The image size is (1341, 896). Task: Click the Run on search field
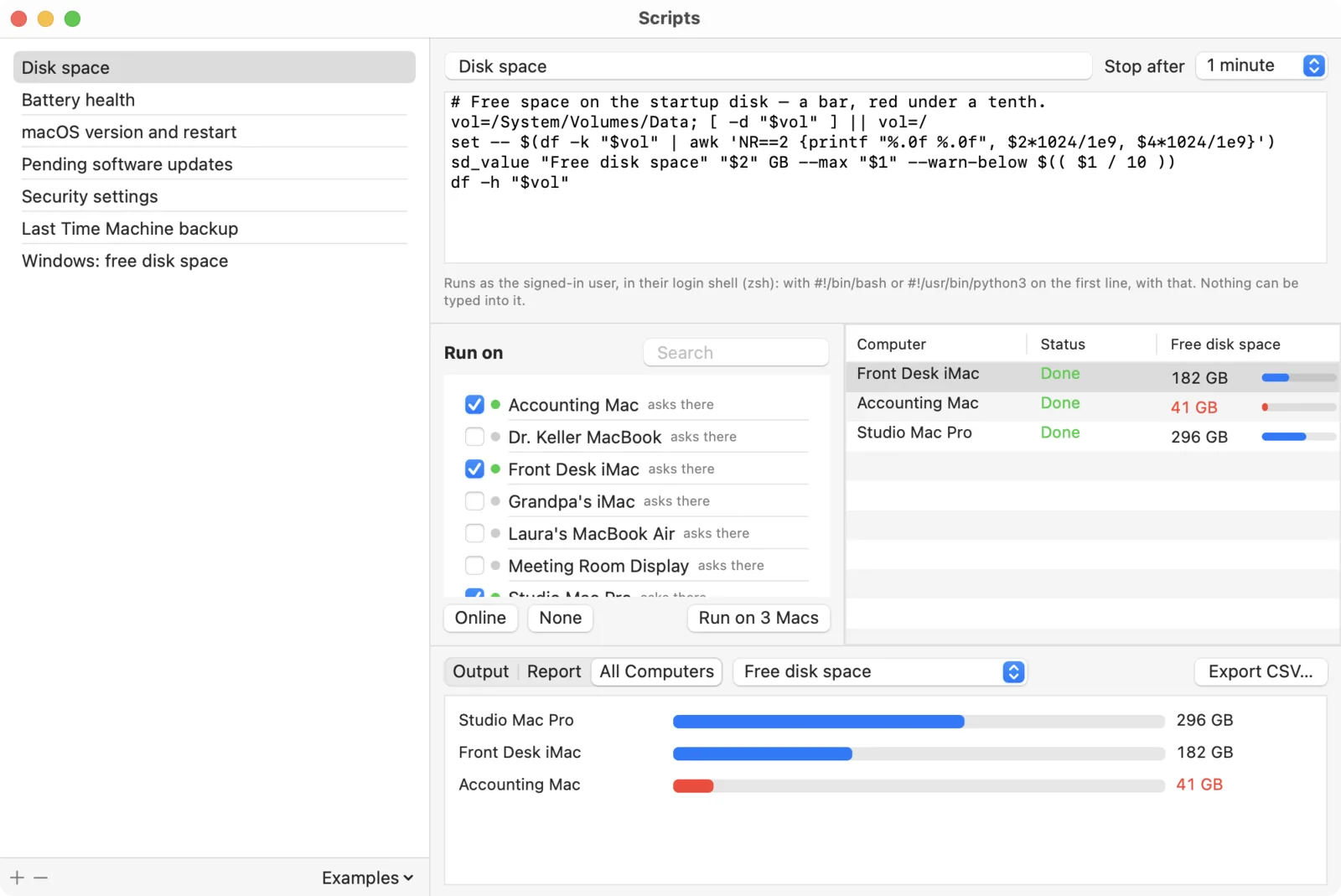(736, 353)
